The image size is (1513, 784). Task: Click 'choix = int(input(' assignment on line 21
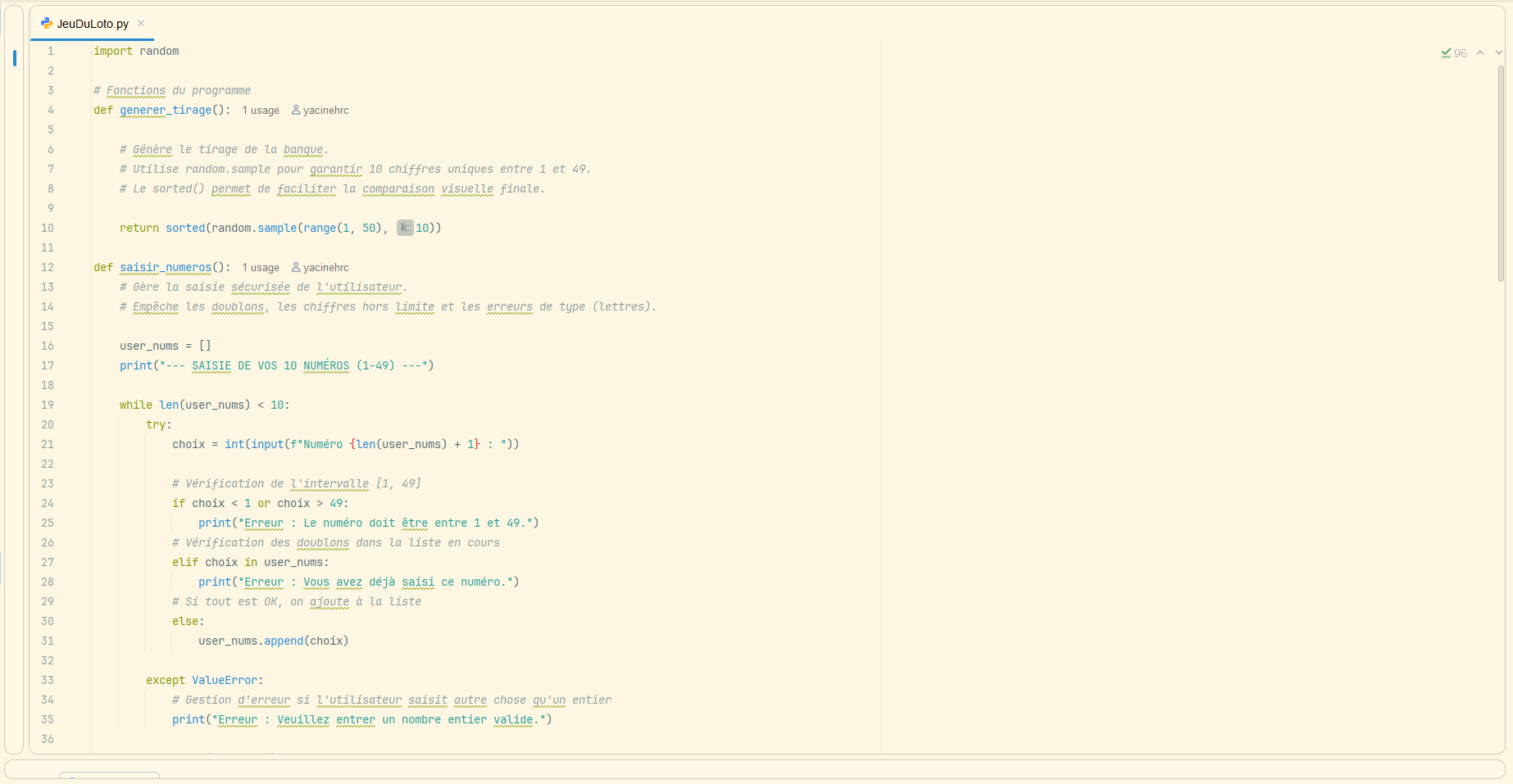click(346, 444)
